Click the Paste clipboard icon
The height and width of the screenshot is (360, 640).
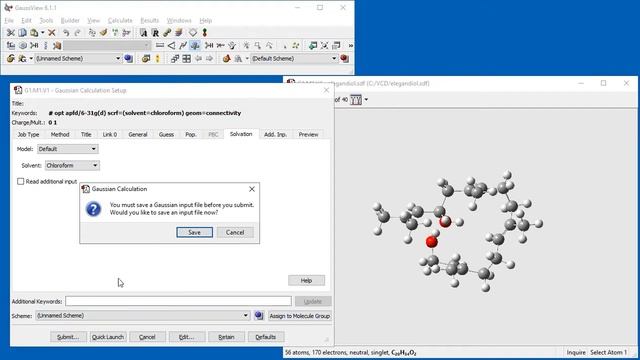[x=34, y=33]
